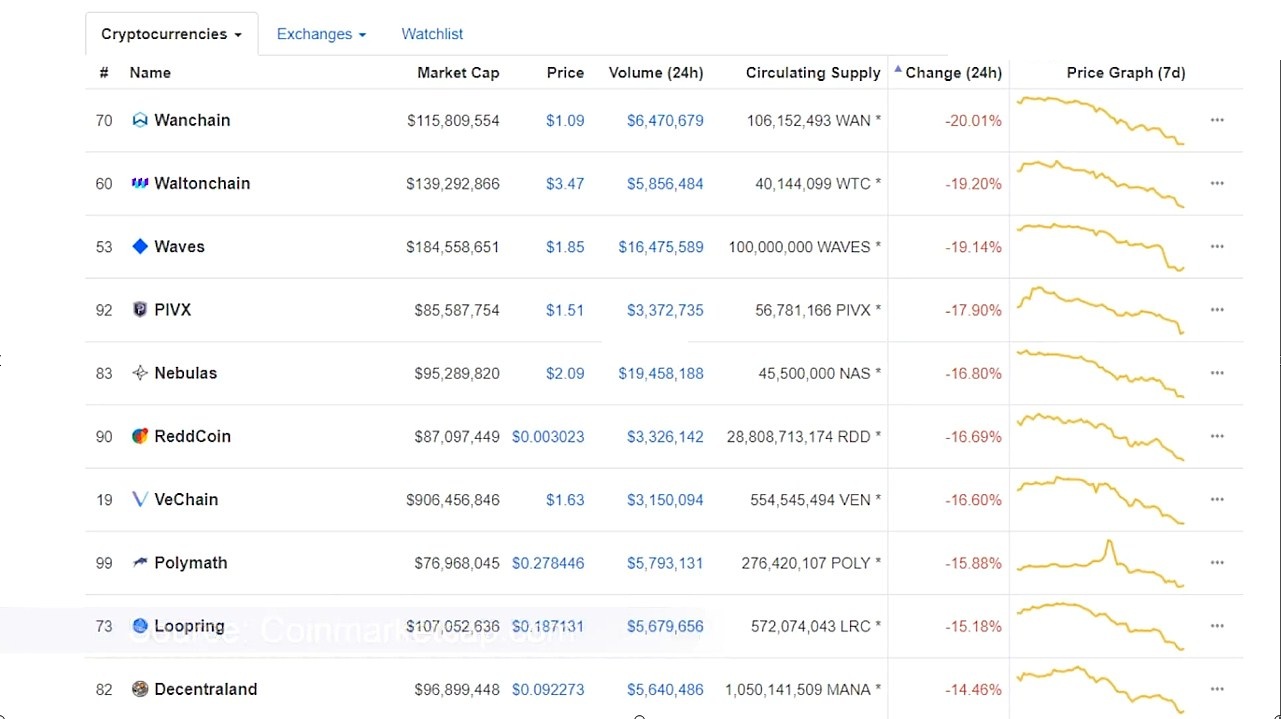Click Decentraland change -14.46%
The height and width of the screenshot is (719, 1281).
[973, 689]
